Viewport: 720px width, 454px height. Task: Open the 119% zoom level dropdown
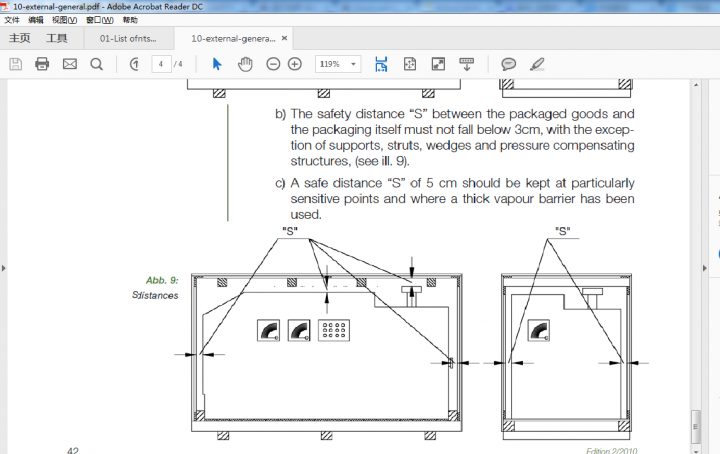(x=339, y=64)
